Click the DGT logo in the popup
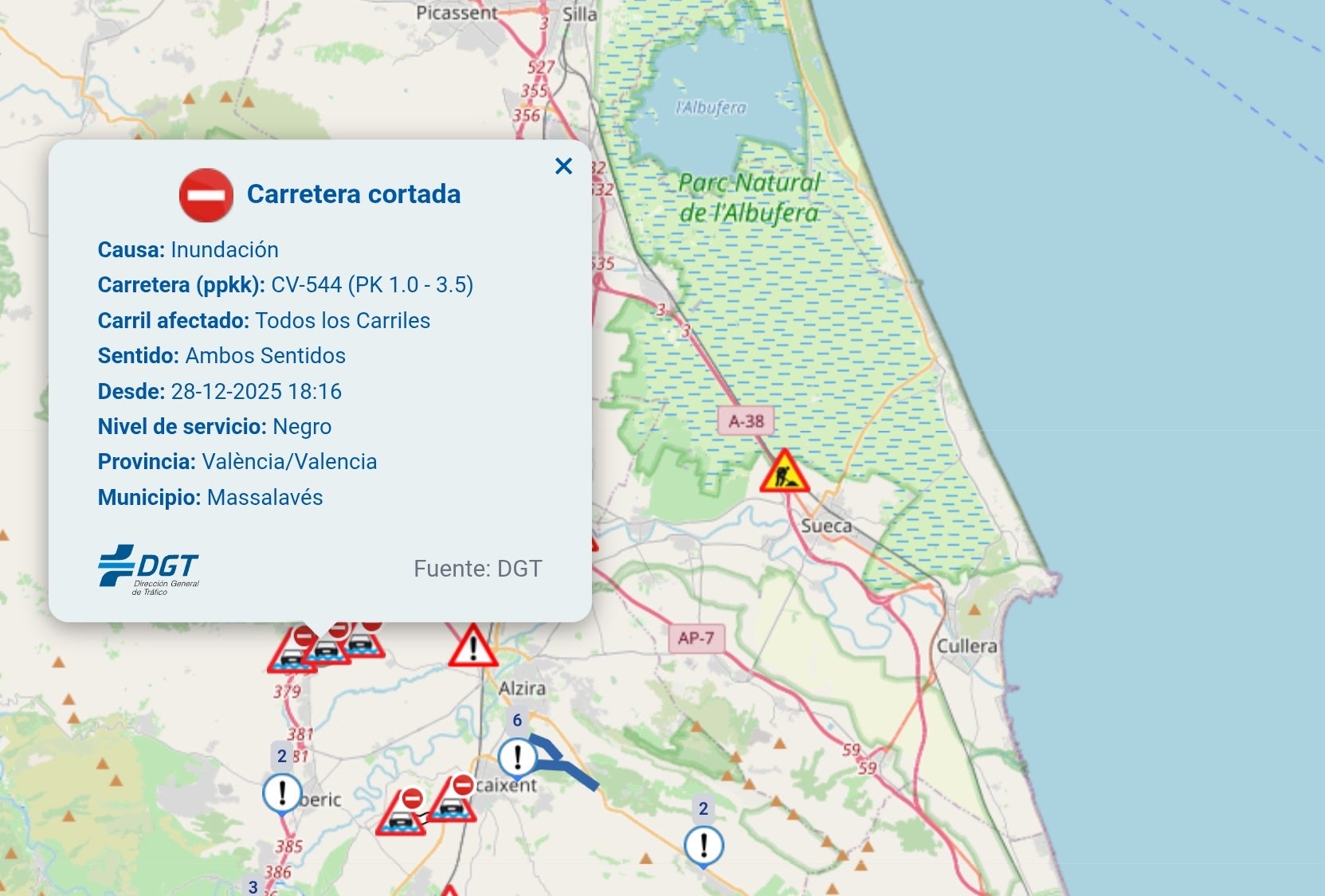This screenshot has height=896, width=1325. click(149, 569)
